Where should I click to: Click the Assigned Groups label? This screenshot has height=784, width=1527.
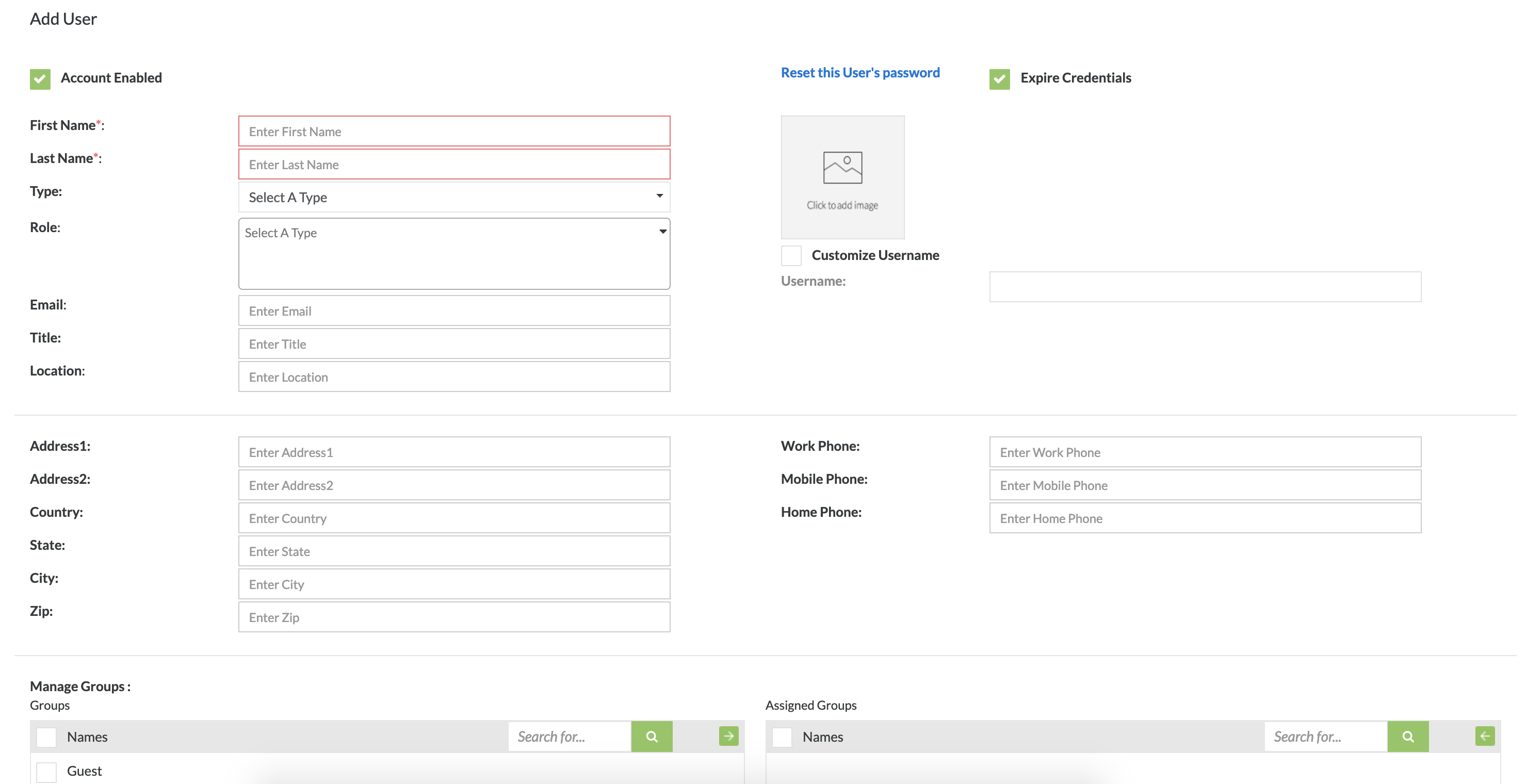point(811,705)
